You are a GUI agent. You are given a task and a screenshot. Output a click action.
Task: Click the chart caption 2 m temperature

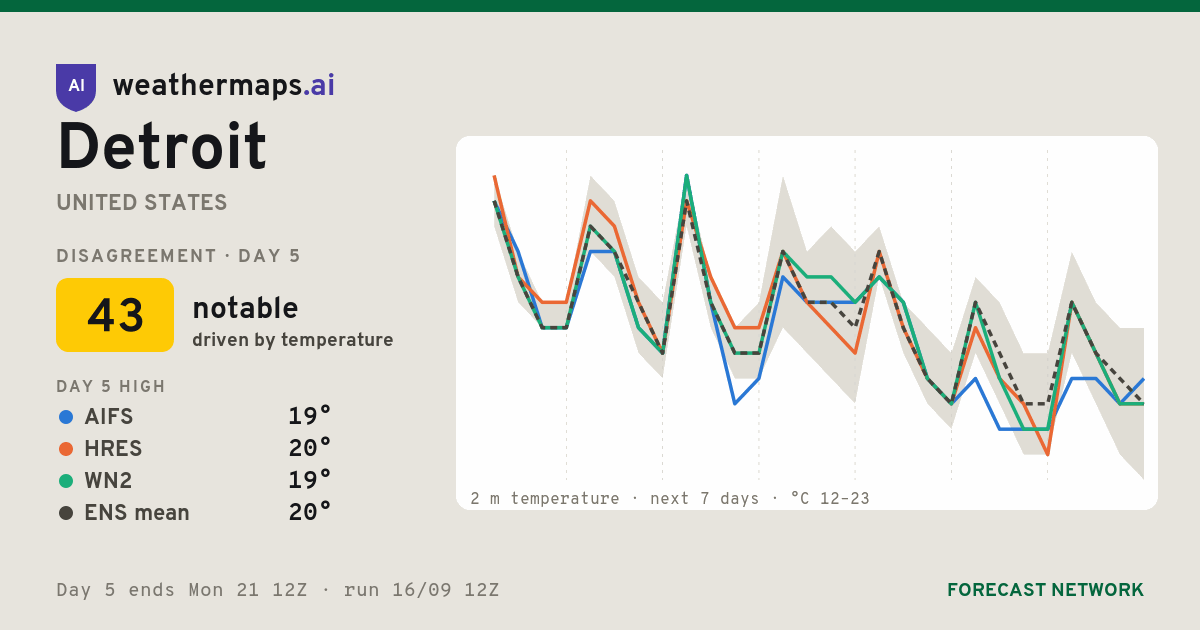[545, 498]
